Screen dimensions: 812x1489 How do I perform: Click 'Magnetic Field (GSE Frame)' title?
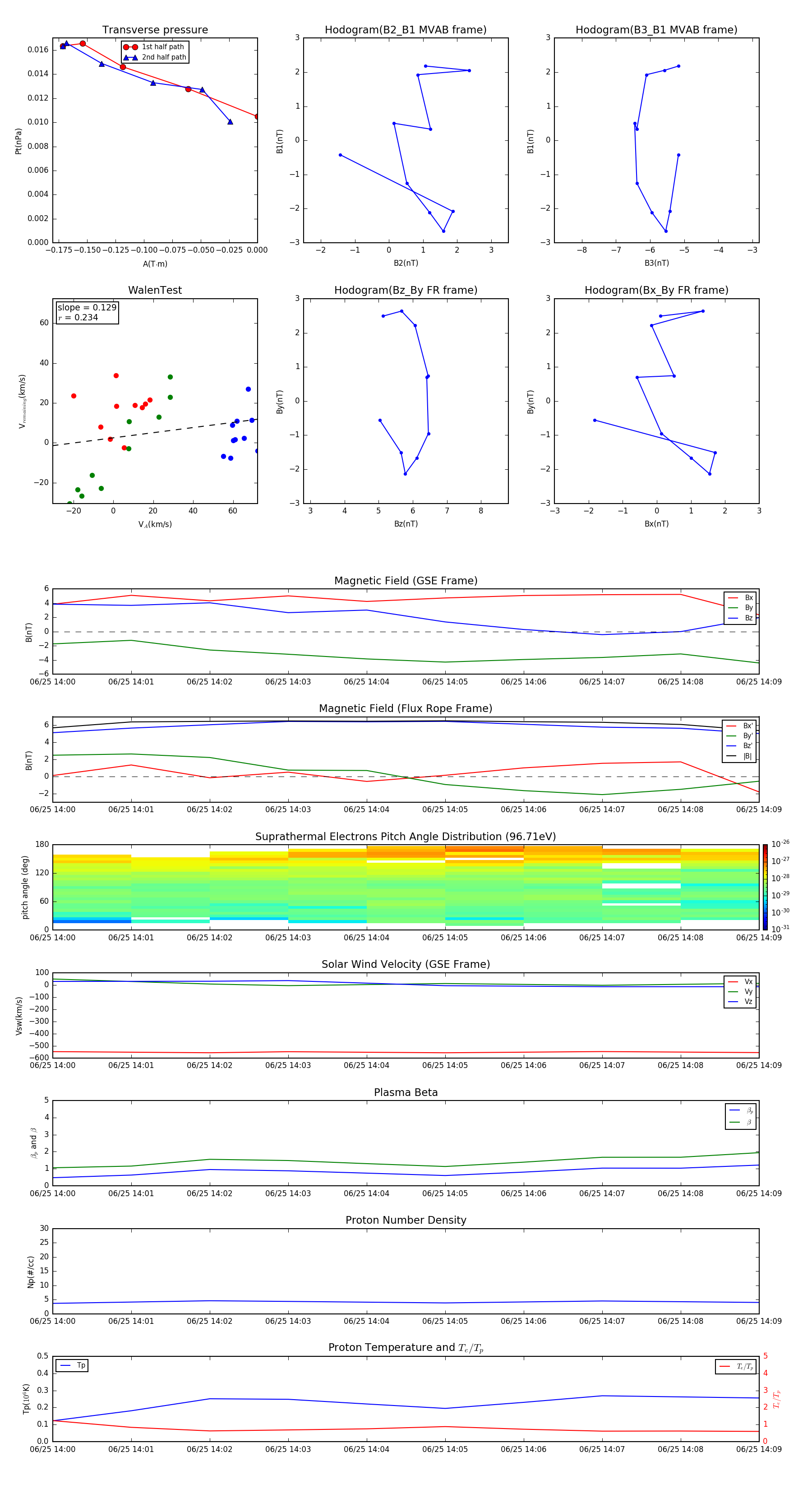click(x=406, y=581)
